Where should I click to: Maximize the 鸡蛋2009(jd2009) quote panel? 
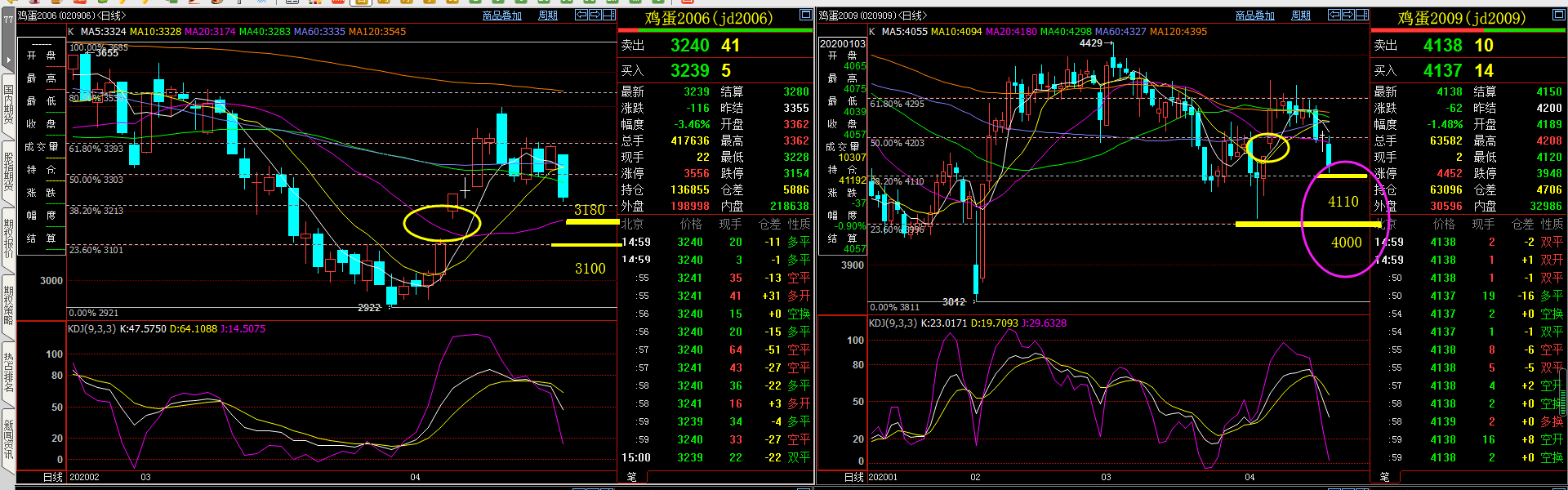[x=1558, y=15]
